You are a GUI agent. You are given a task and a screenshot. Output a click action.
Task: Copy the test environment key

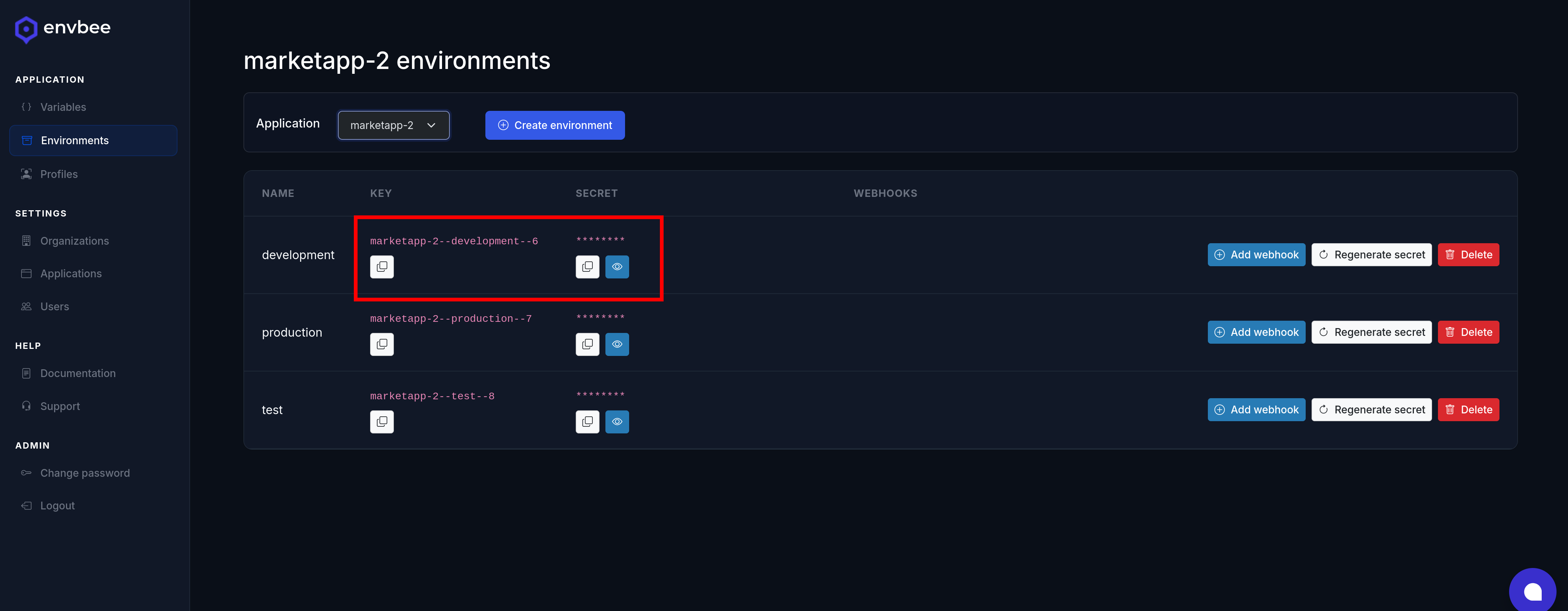click(382, 422)
